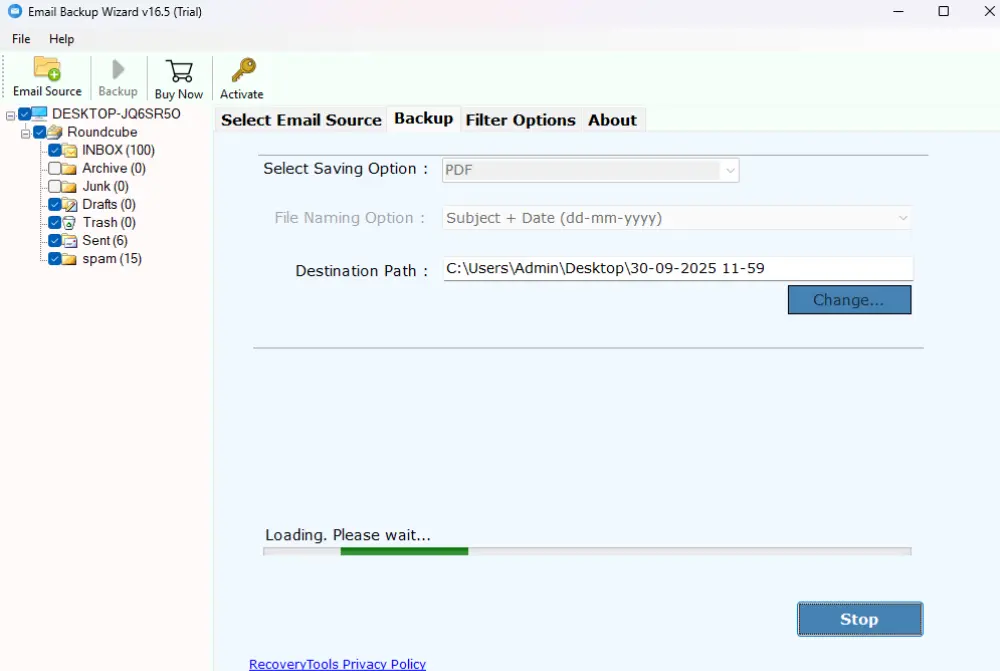This screenshot has width=1000, height=671.
Task: Open RecoveryTools Privacy Policy link
Action: coord(337,663)
